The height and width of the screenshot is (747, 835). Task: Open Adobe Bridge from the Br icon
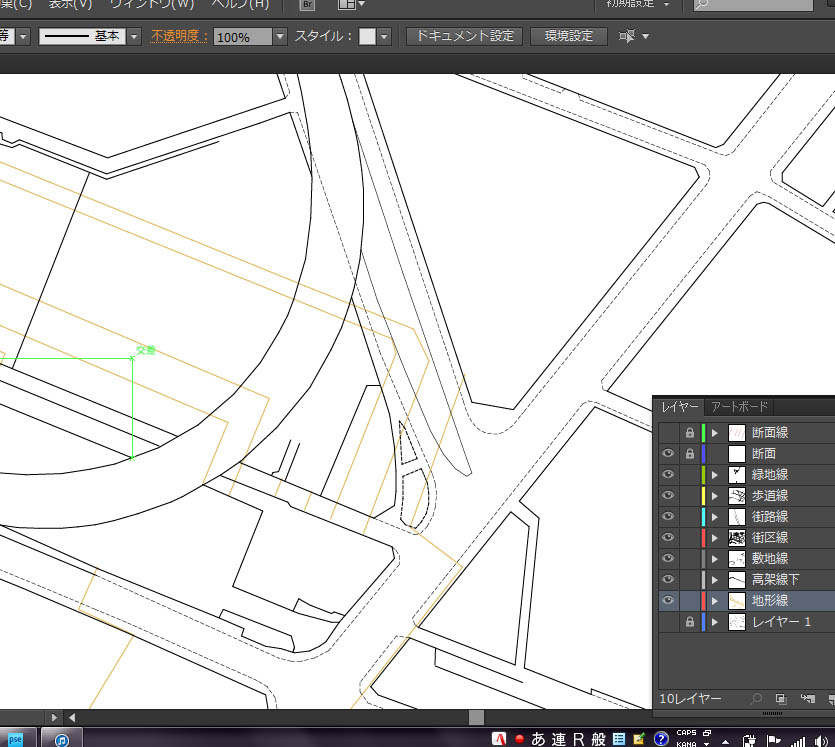click(308, 5)
